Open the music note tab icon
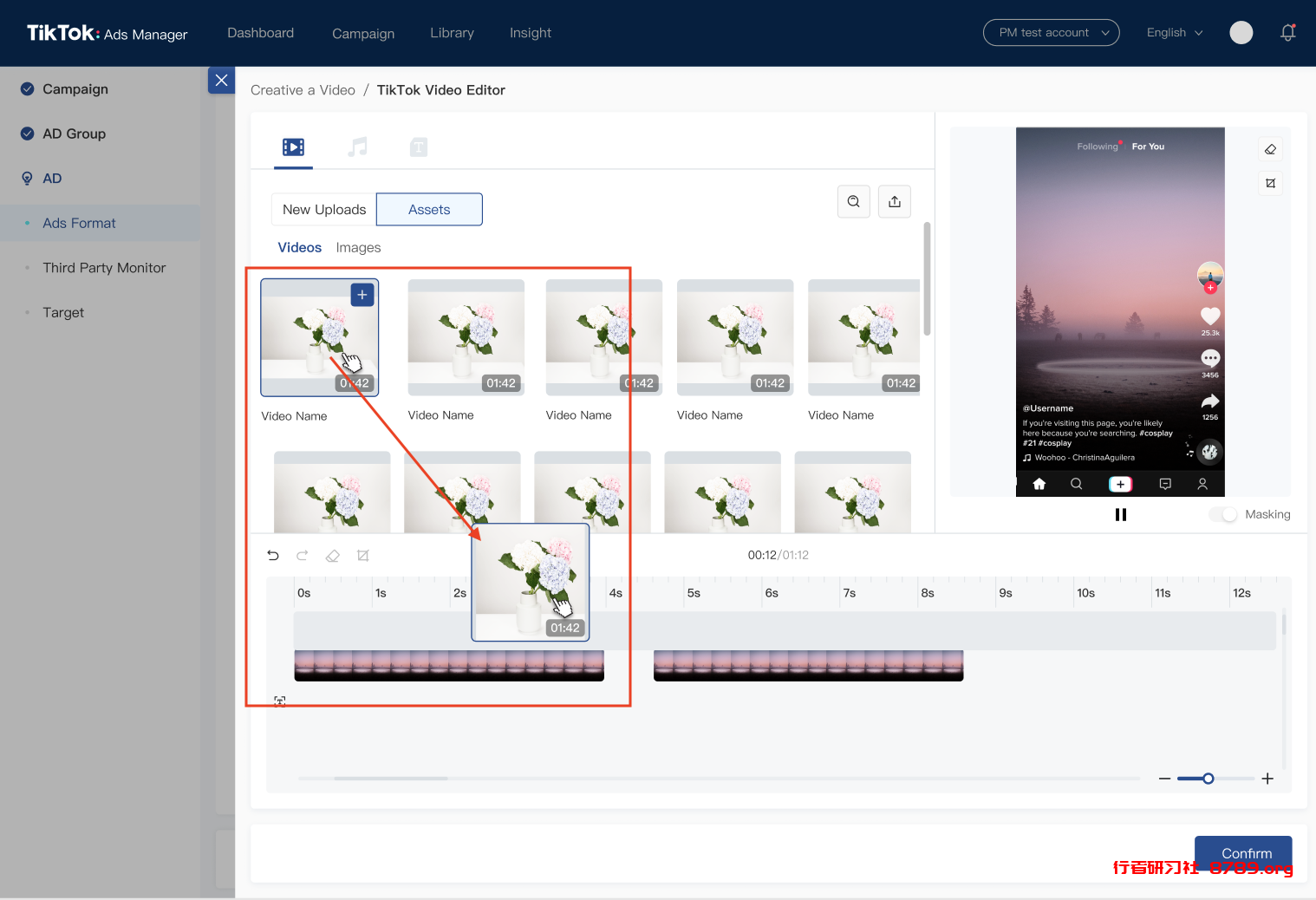 pos(357,147)
